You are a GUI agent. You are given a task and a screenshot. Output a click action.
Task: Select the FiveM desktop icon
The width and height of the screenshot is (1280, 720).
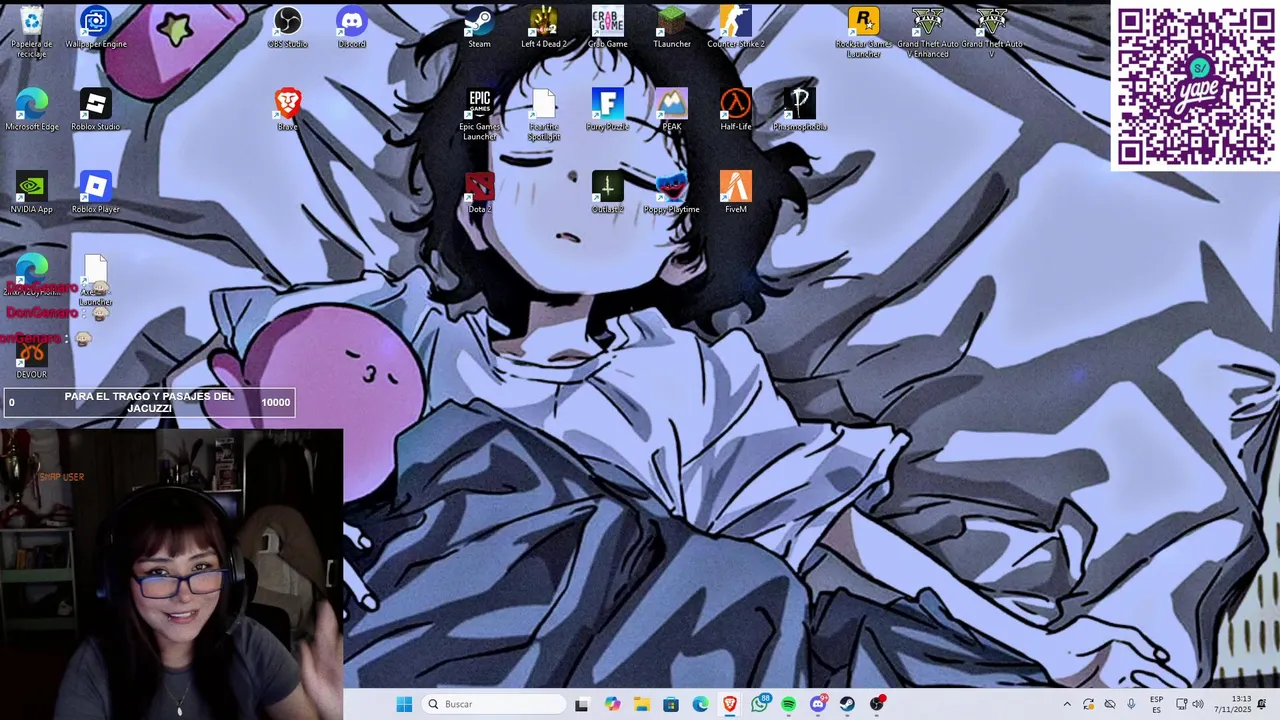click(x=735, y=193)
